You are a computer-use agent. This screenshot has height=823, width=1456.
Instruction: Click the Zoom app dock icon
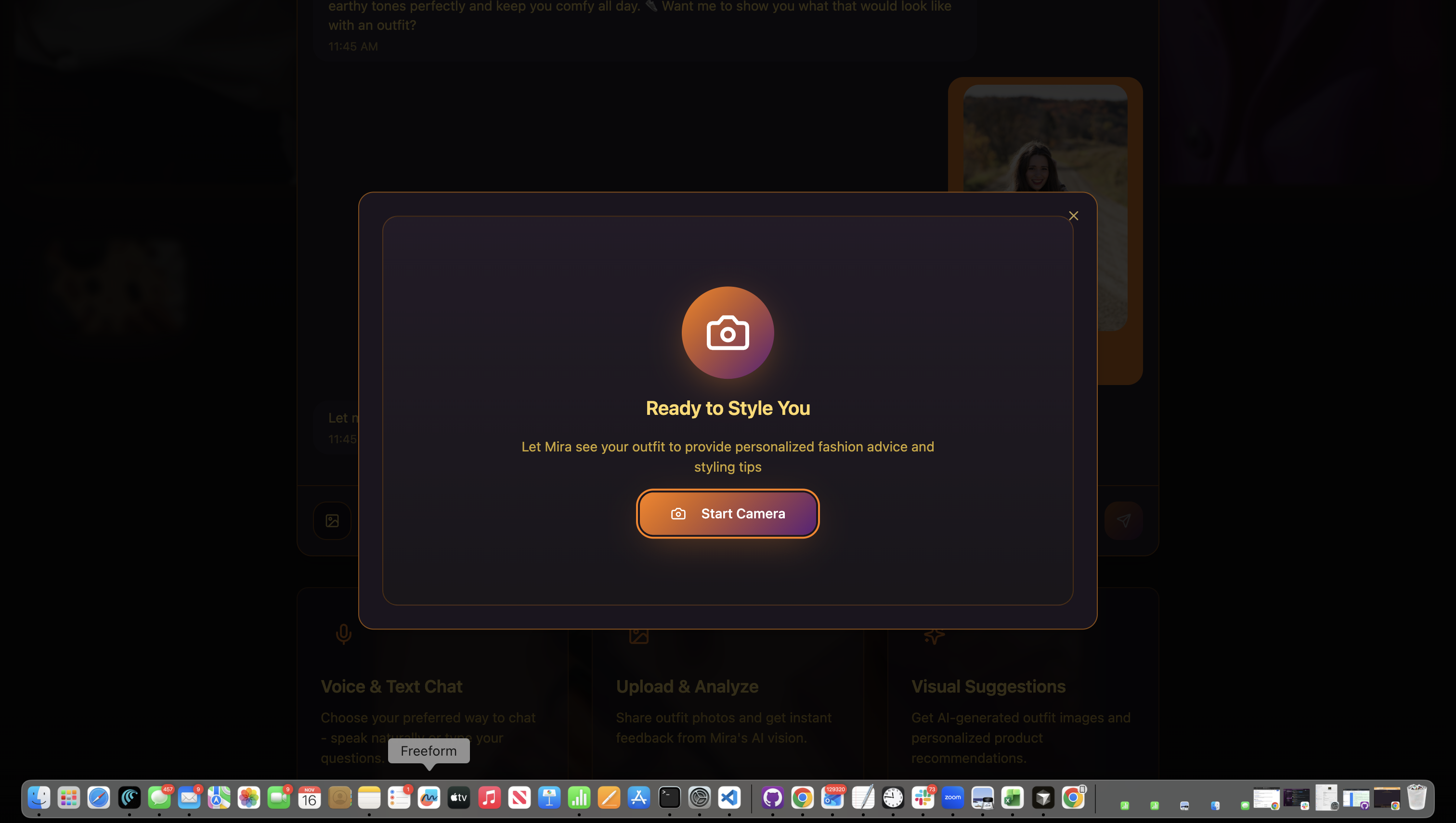coord(953,797)
